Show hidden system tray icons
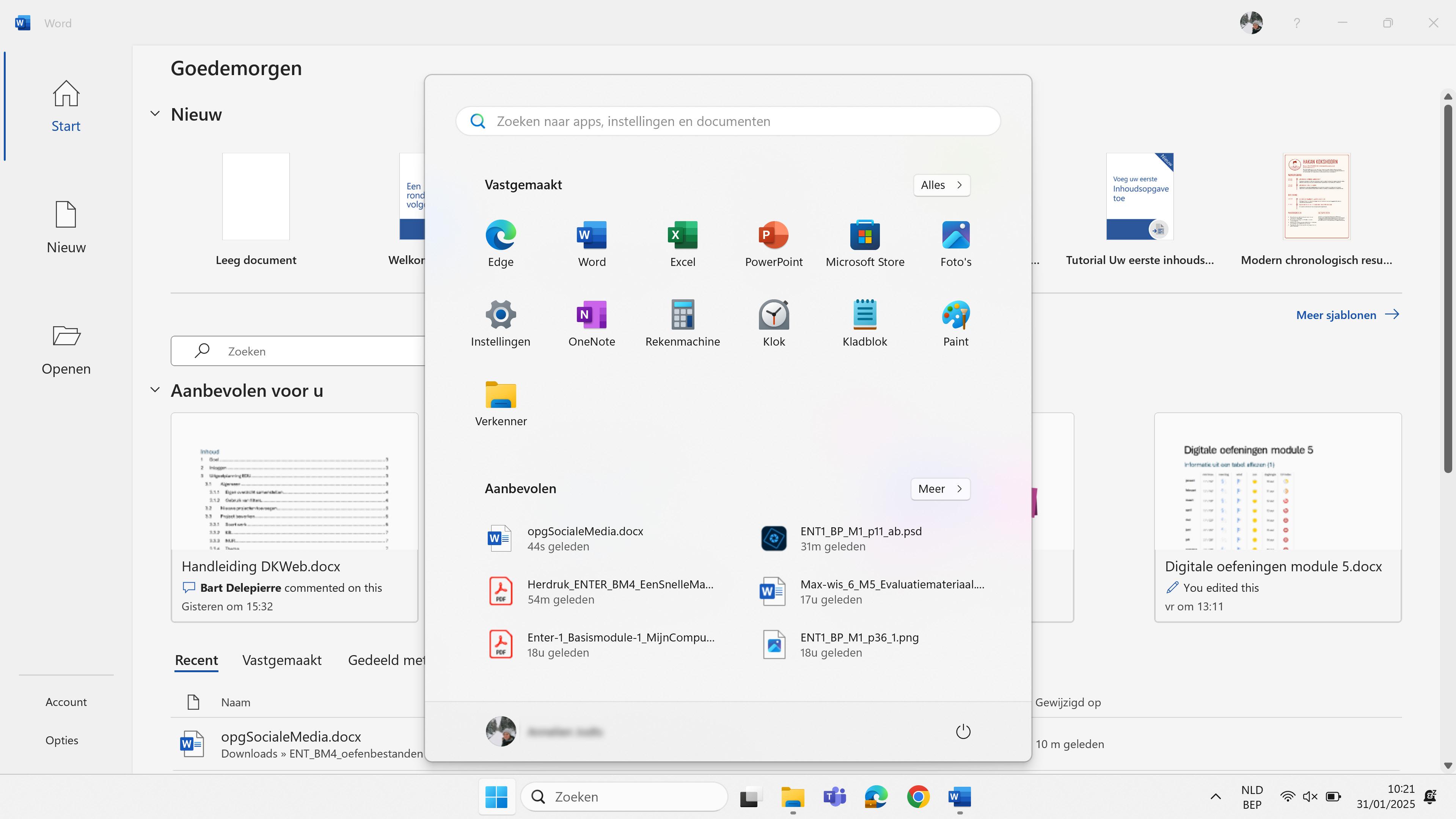1456x819 pixels. pyautogui.click(x=1215, y=796)
